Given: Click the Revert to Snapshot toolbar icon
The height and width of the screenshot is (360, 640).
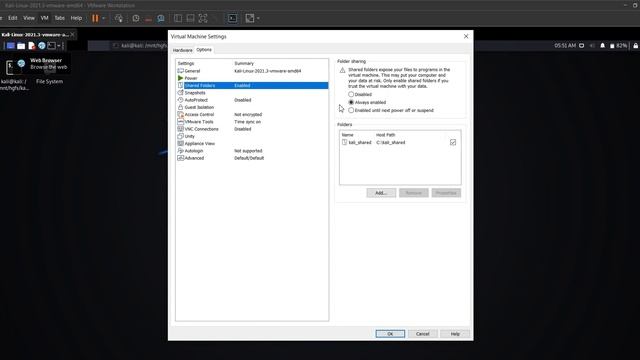Looking at the screenshot, I should 148,18.
